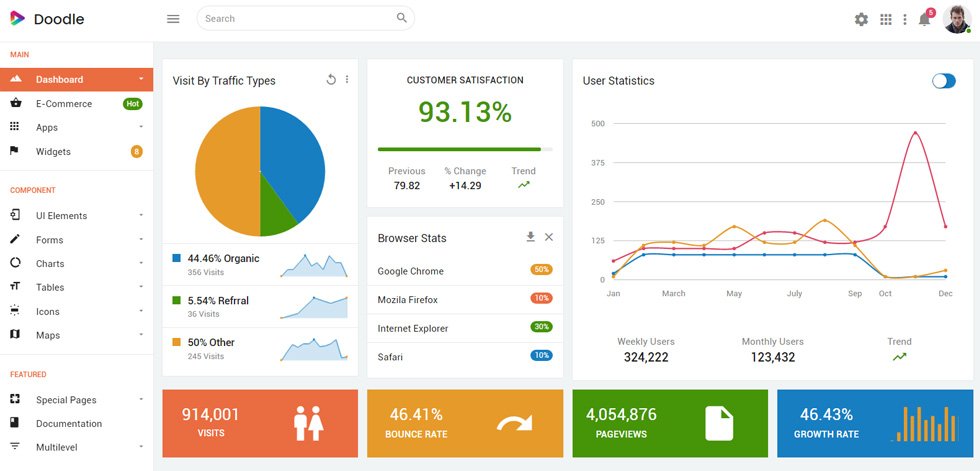Refresh the Visit By Traffic Types card
980x471 pixels.
click(331, 79)
